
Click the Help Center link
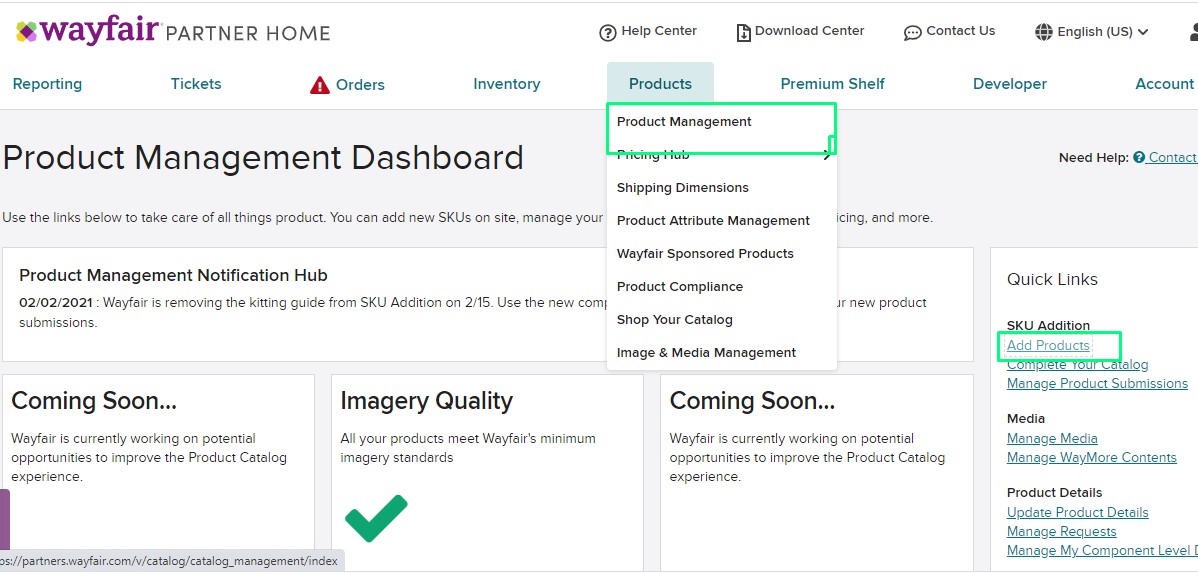tap(659, 31)
